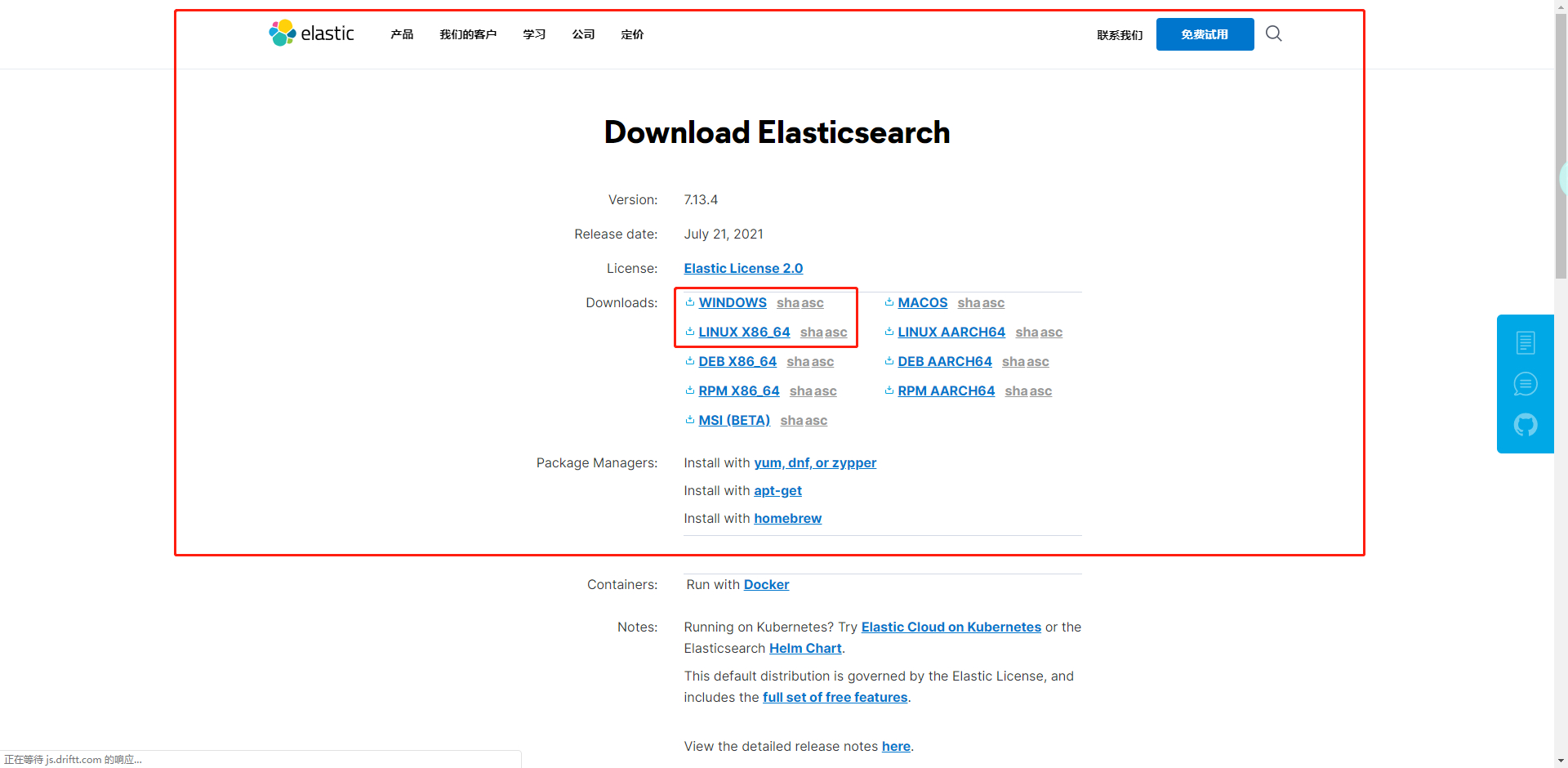Download the LINUX AARCH64 package
The width and height of the screenshot is (1568, 768).
click(951, 332)
